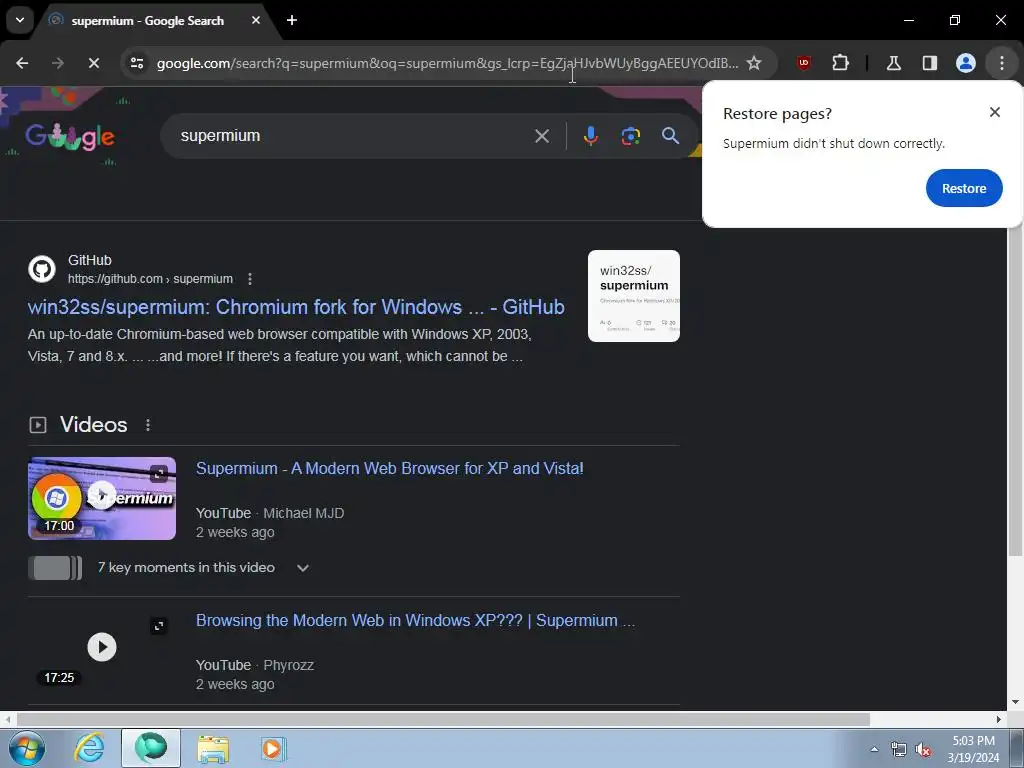Click the Show desktop button
This screenshot has width=1024, height=768.
[1017, 749]
